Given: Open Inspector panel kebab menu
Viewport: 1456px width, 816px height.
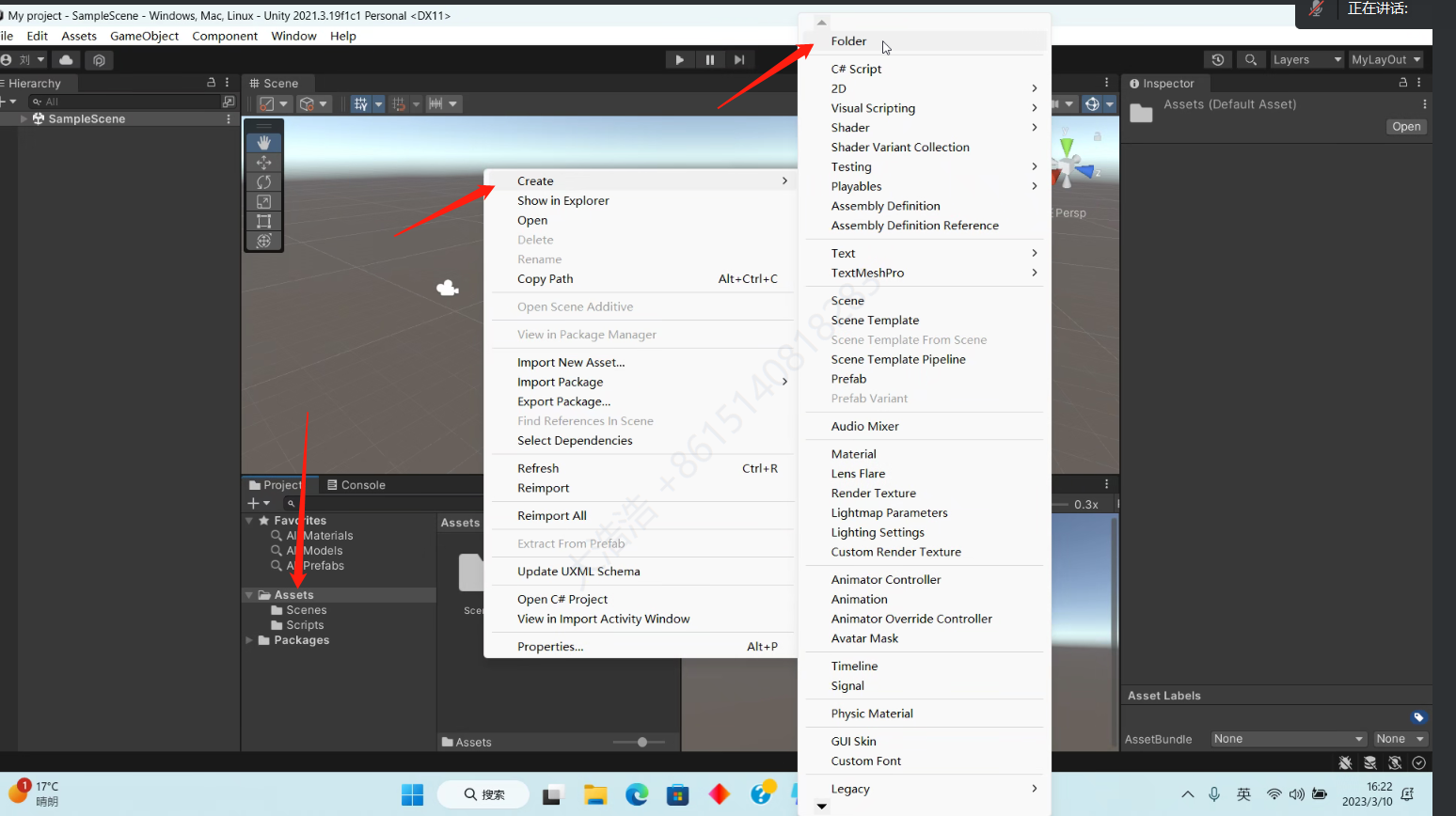Looking at the screenshot, I should point(1419,83).
